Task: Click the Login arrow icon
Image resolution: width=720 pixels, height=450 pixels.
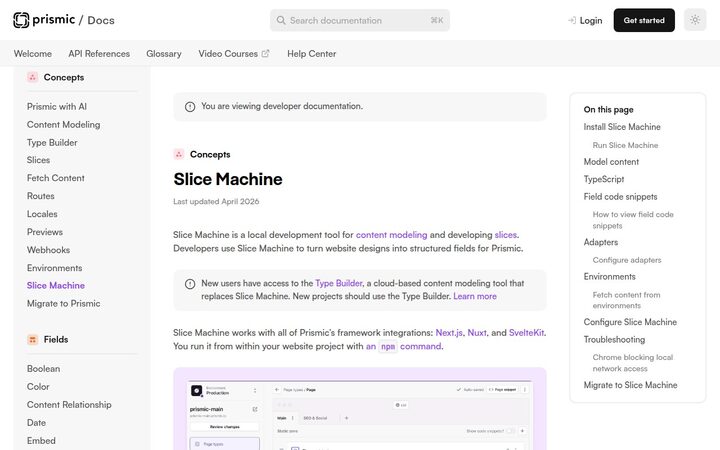Action: pyautogui.click(x=572, y=20)
